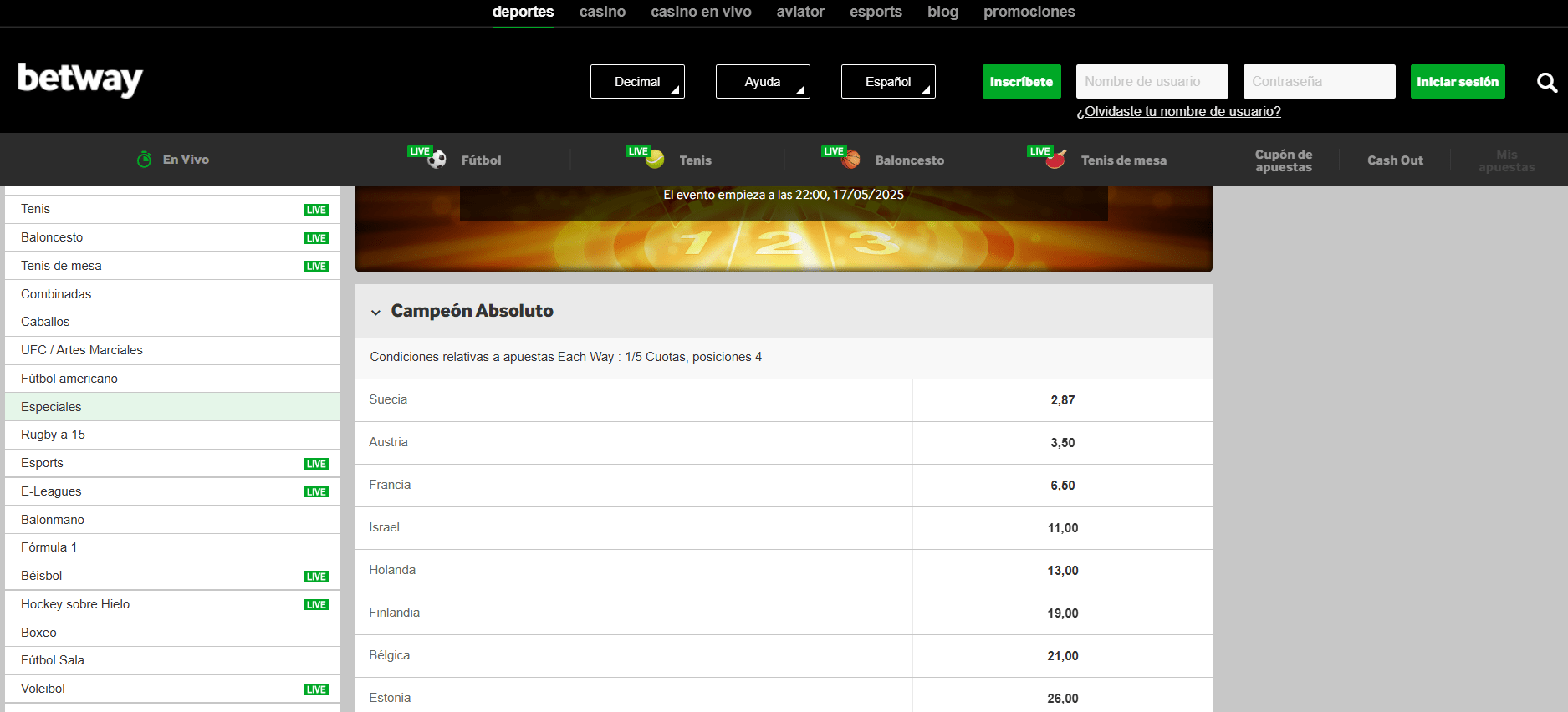
Task: Click LIVE badge next to Baloncesto in sidebar
Action: 316,238
